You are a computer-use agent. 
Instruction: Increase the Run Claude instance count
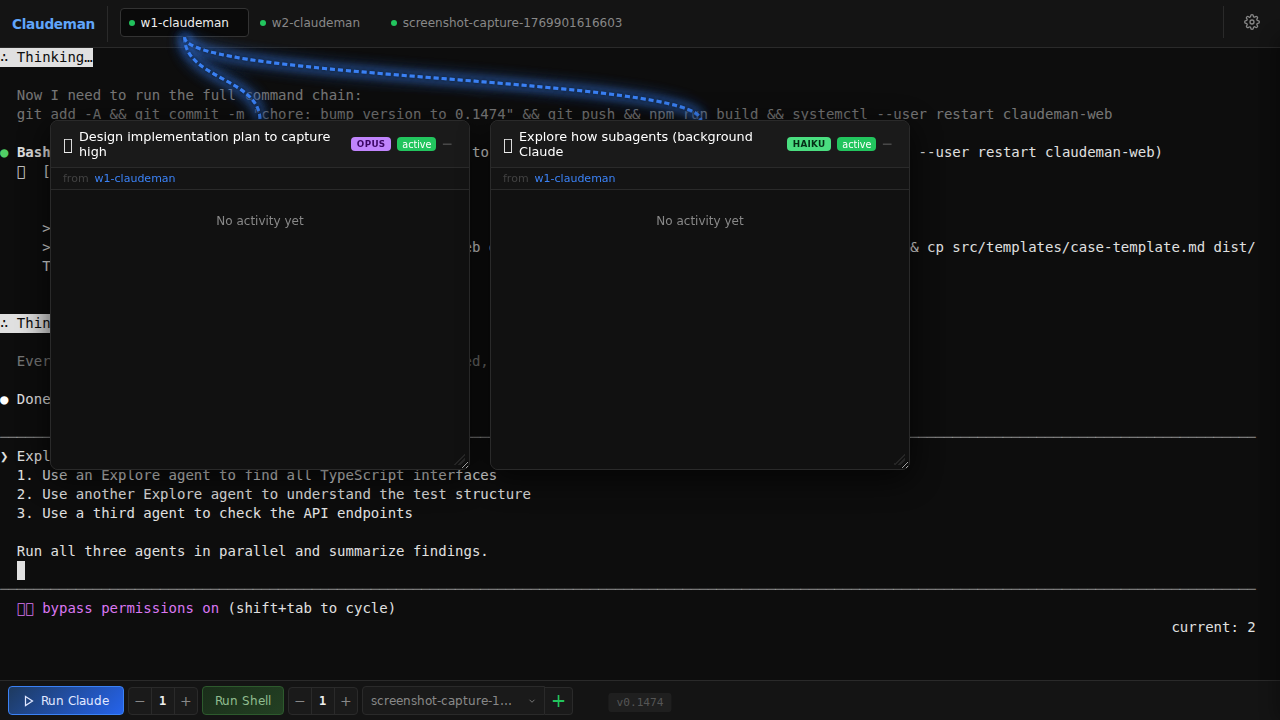(x=185, y=701)
